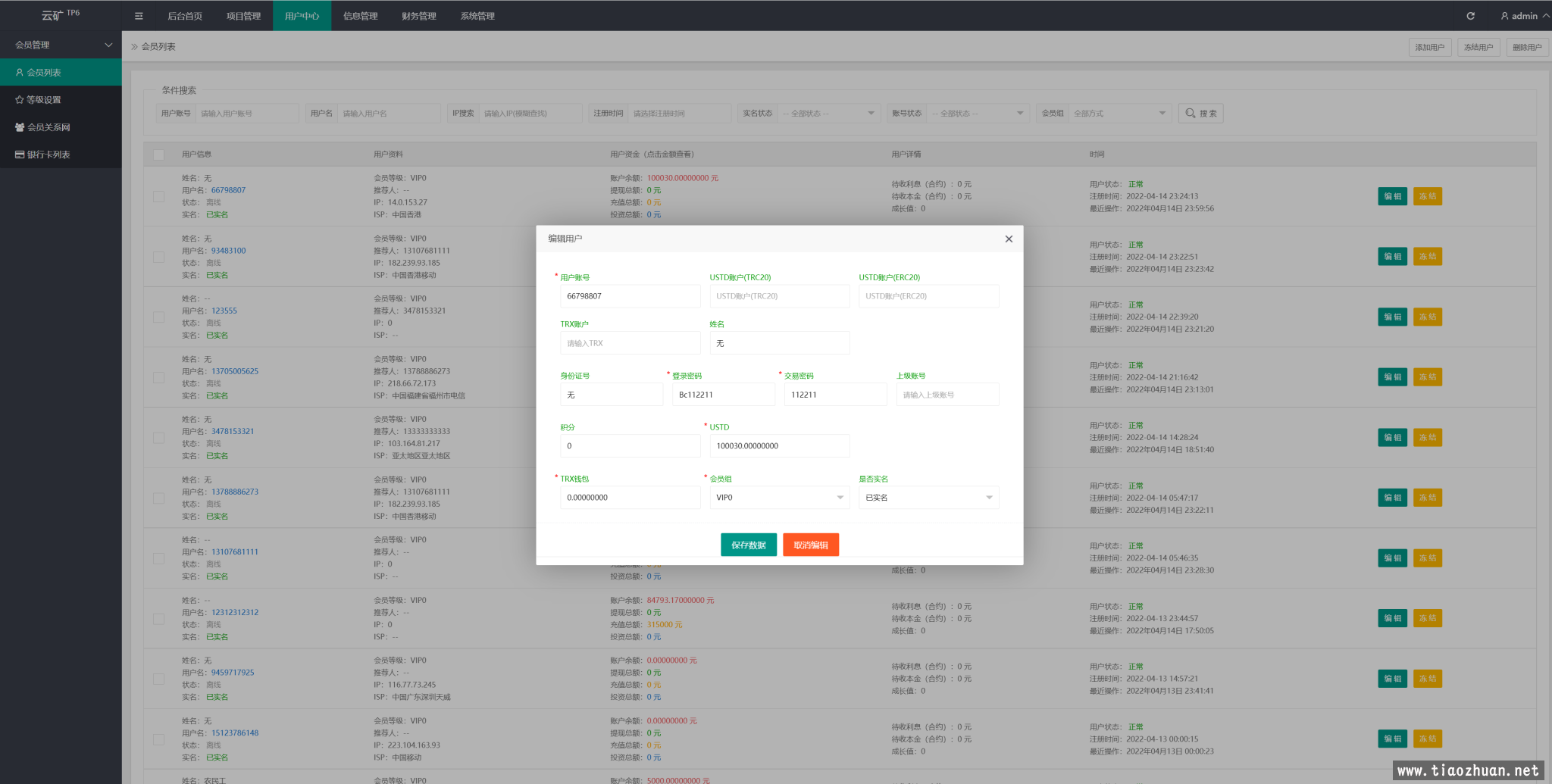Click the 积分 field in dialog
This screenshot has height=784, width=1552.
630,446
